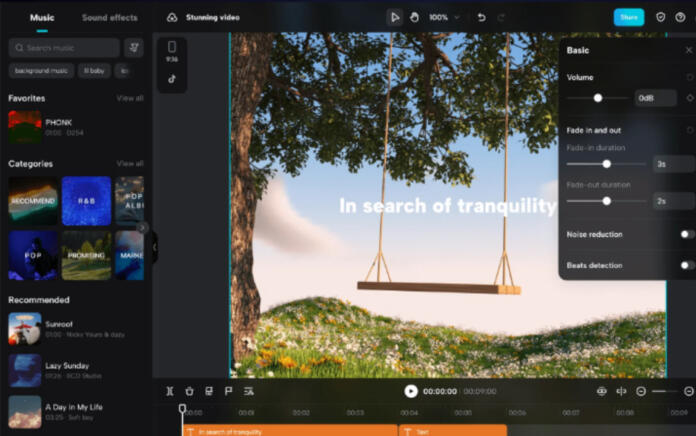This screenshot has height=436, width=696.
Task: Select the A Day in My Life track
Action: pos(75,412)
